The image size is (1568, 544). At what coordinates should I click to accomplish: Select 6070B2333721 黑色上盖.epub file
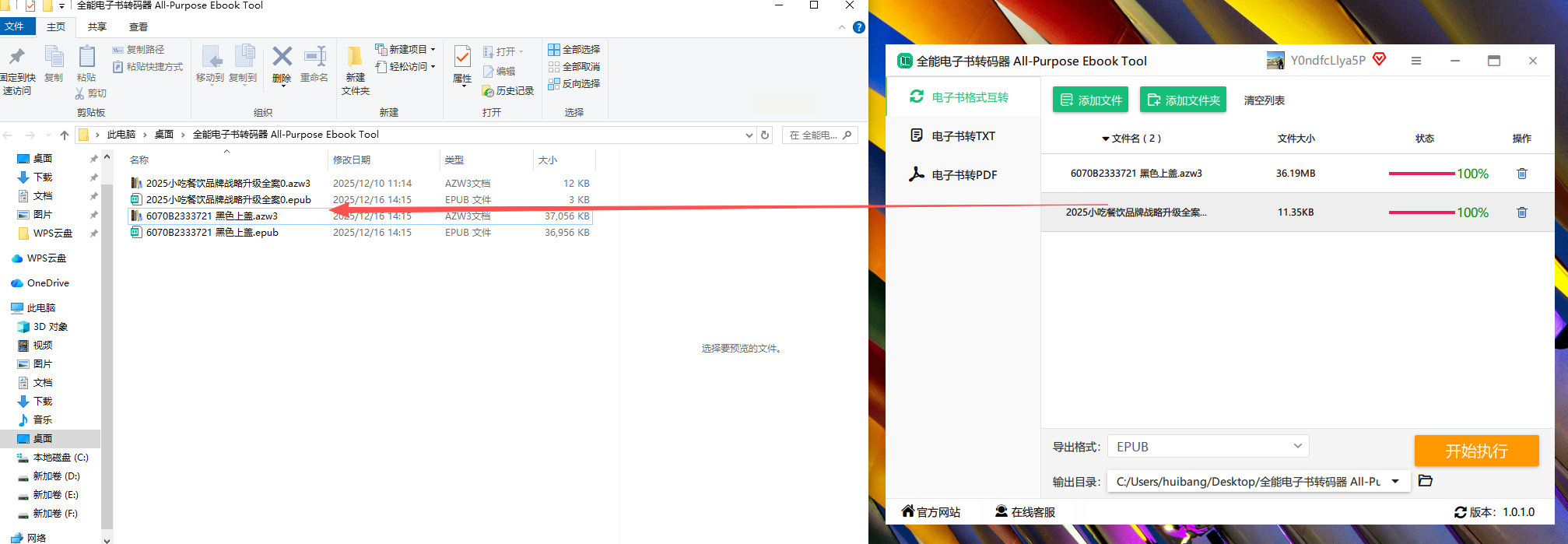[212, 232]
